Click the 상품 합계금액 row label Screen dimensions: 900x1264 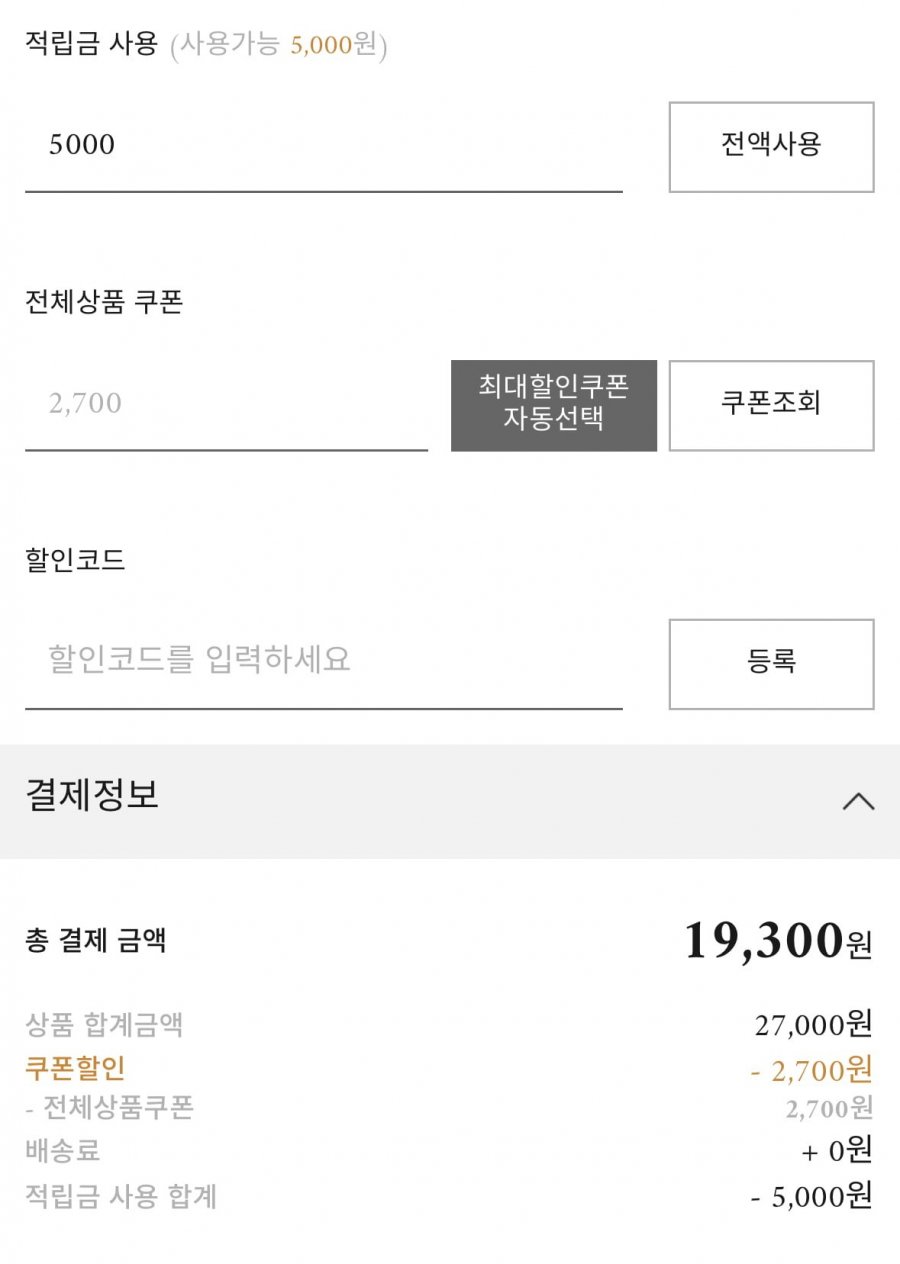click(104, 1024)
